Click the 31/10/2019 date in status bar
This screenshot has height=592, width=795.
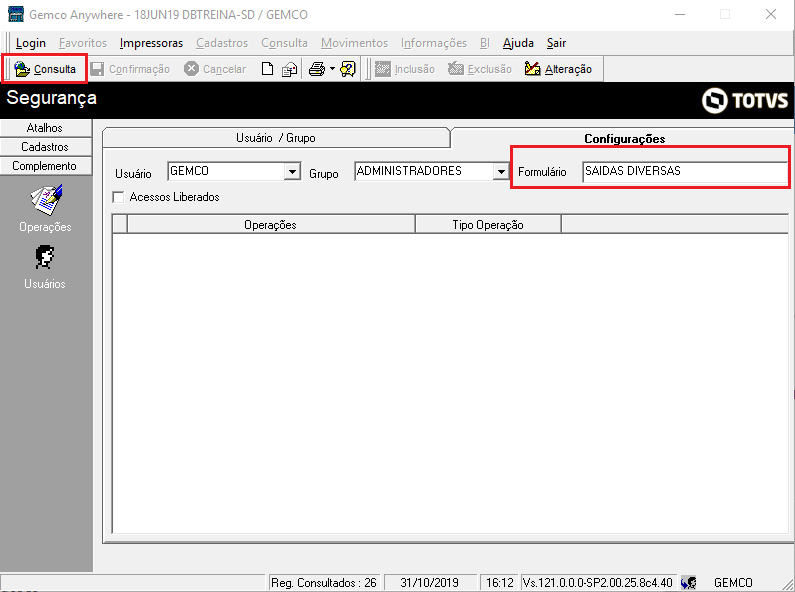coord(429,582)
